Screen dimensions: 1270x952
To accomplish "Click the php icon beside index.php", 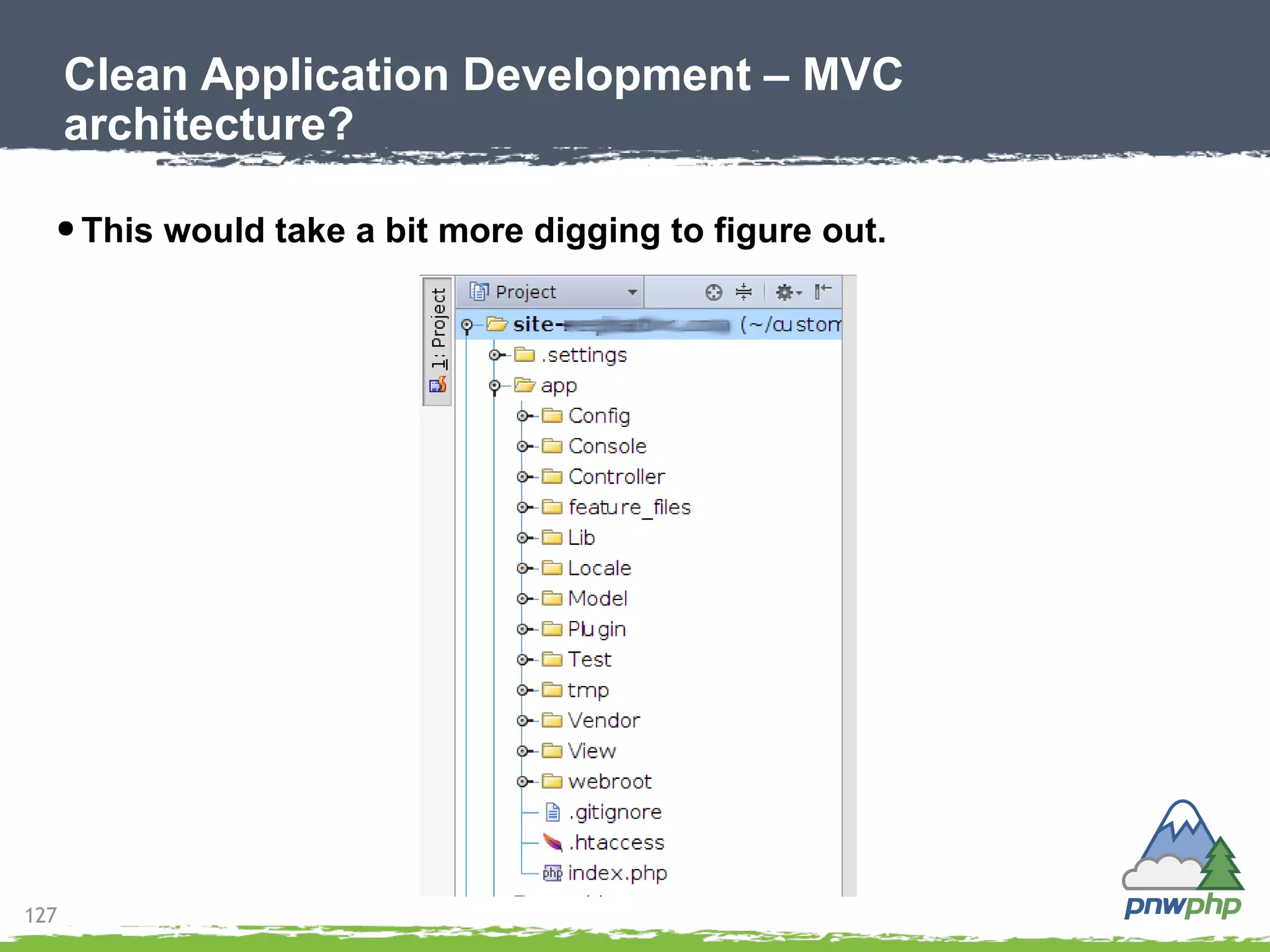I will coord(552,873).
